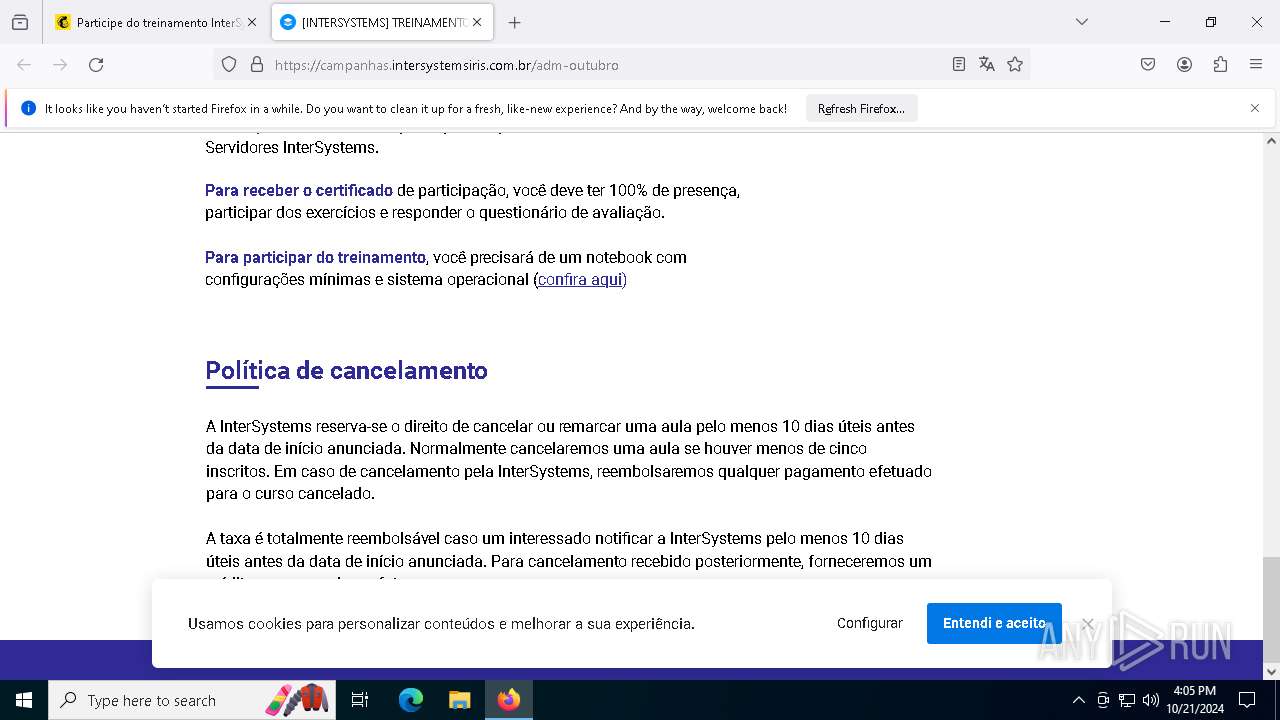Go back to previous page

[x=24, y=65]
